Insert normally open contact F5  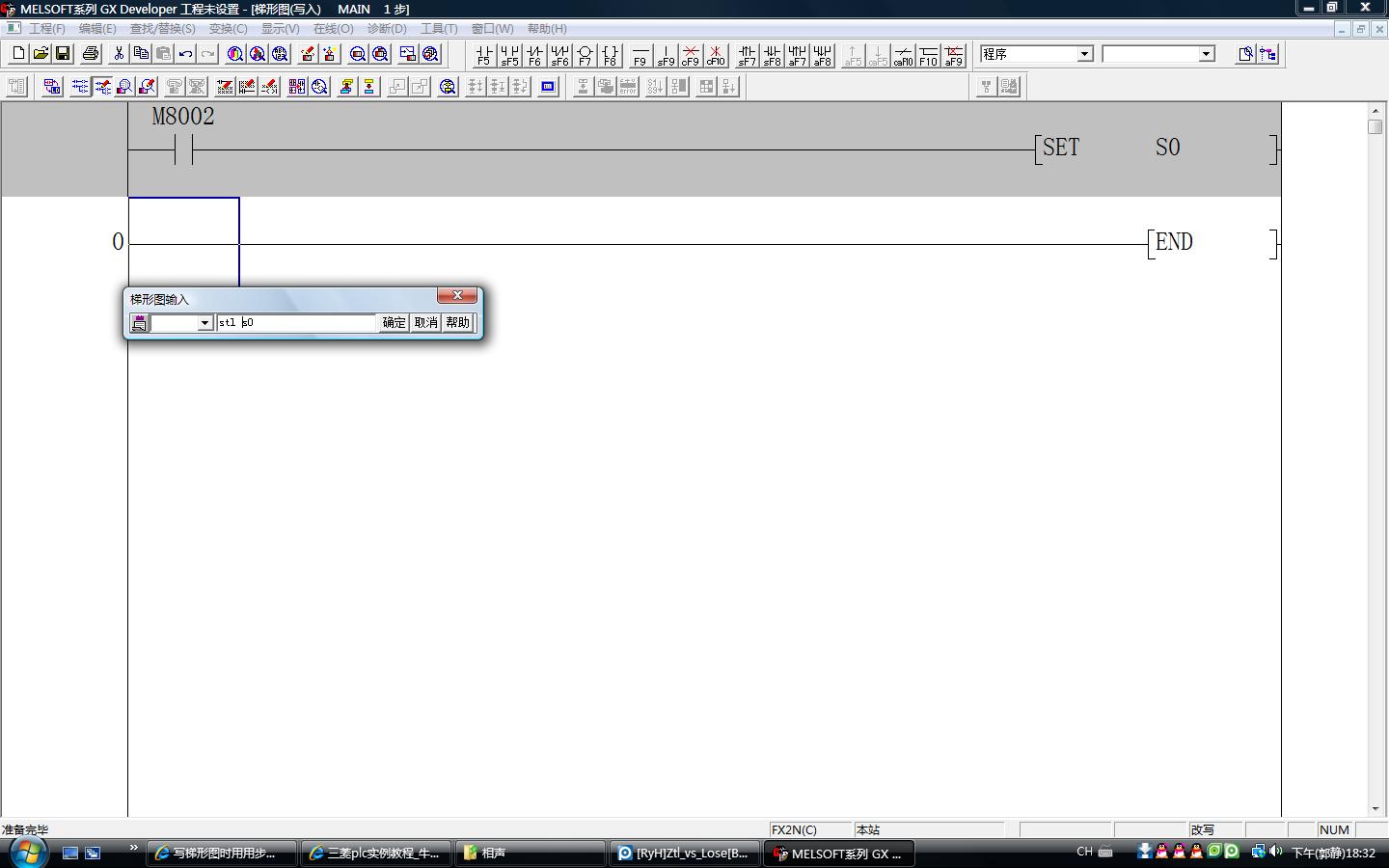point(484,55)
